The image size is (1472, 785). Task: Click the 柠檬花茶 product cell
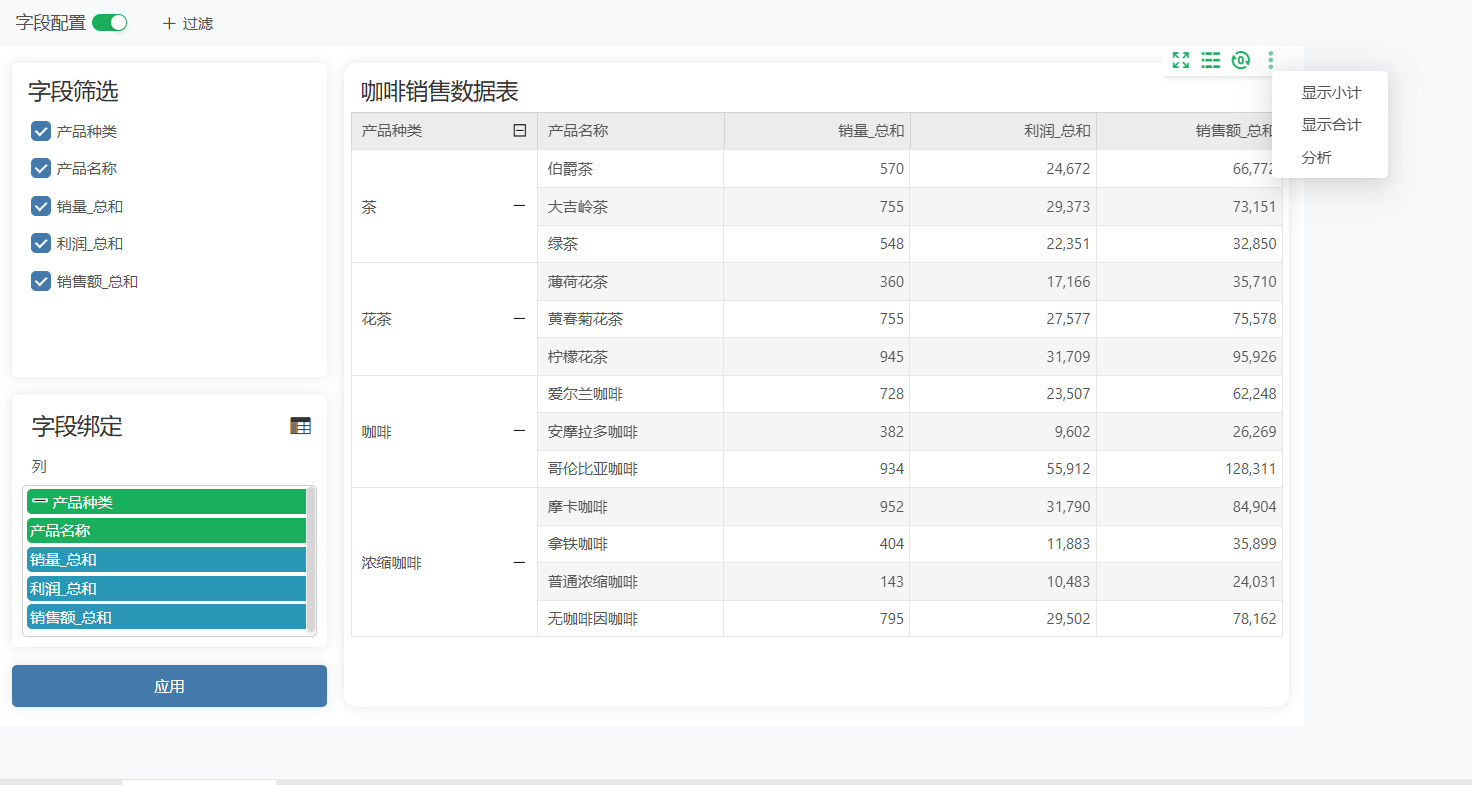pyautogui.click(x=630, y=356)
